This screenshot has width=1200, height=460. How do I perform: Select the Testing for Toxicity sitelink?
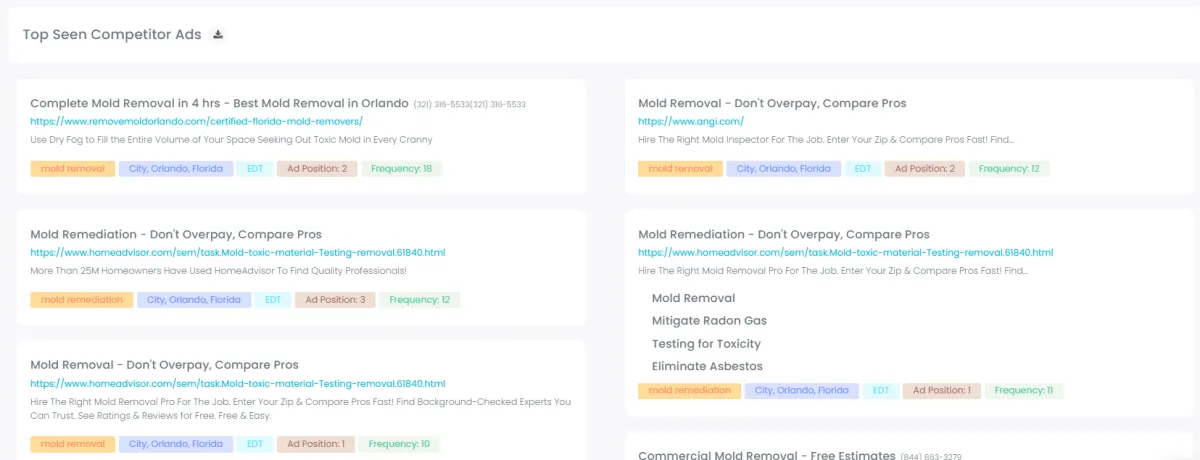(706, 344)
